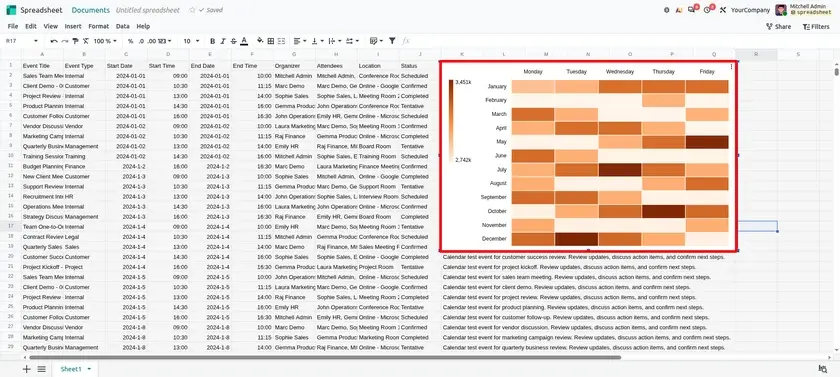This screenshot has height=377, width=840.
Task: Redo the last undone action
Action: coord(64,41)
